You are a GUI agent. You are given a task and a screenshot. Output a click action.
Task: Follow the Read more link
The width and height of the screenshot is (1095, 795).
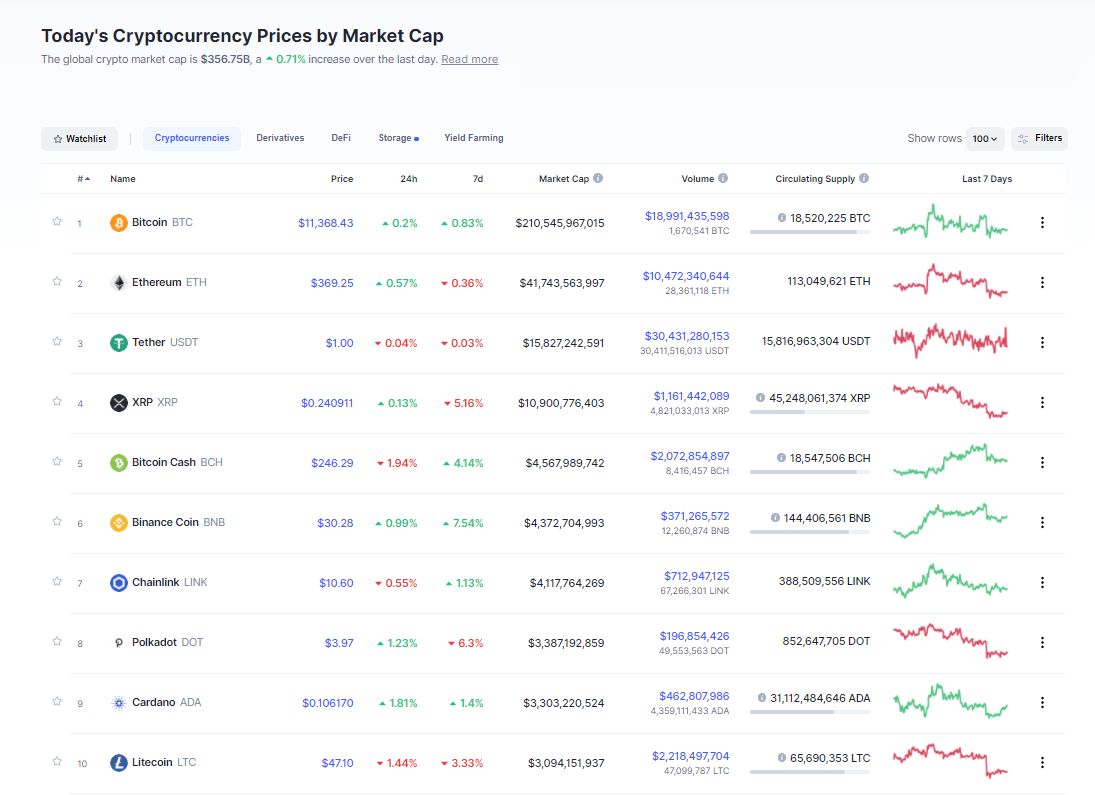tap(469, 59)
